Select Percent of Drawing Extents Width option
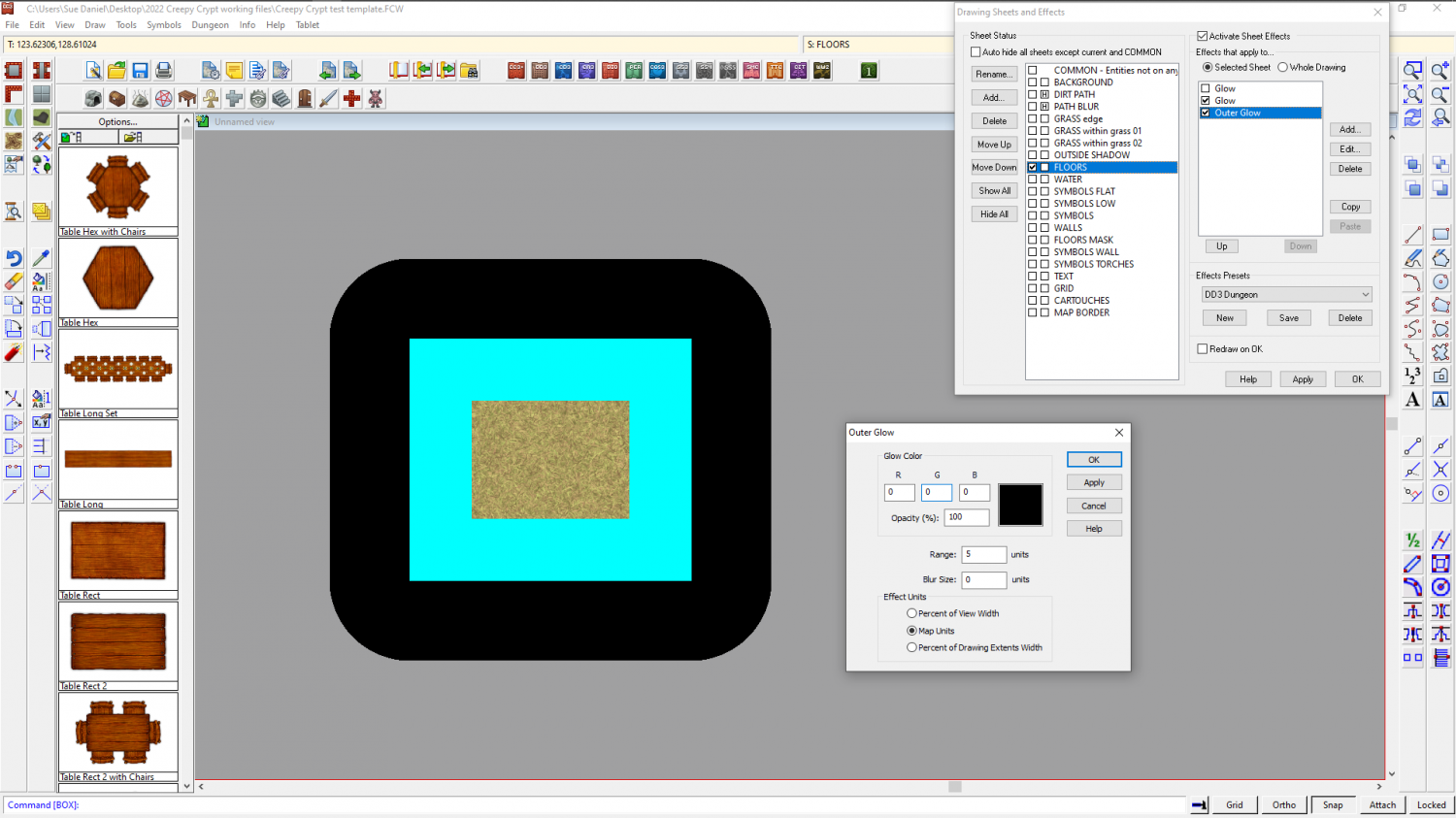 (x=911, y=647)
